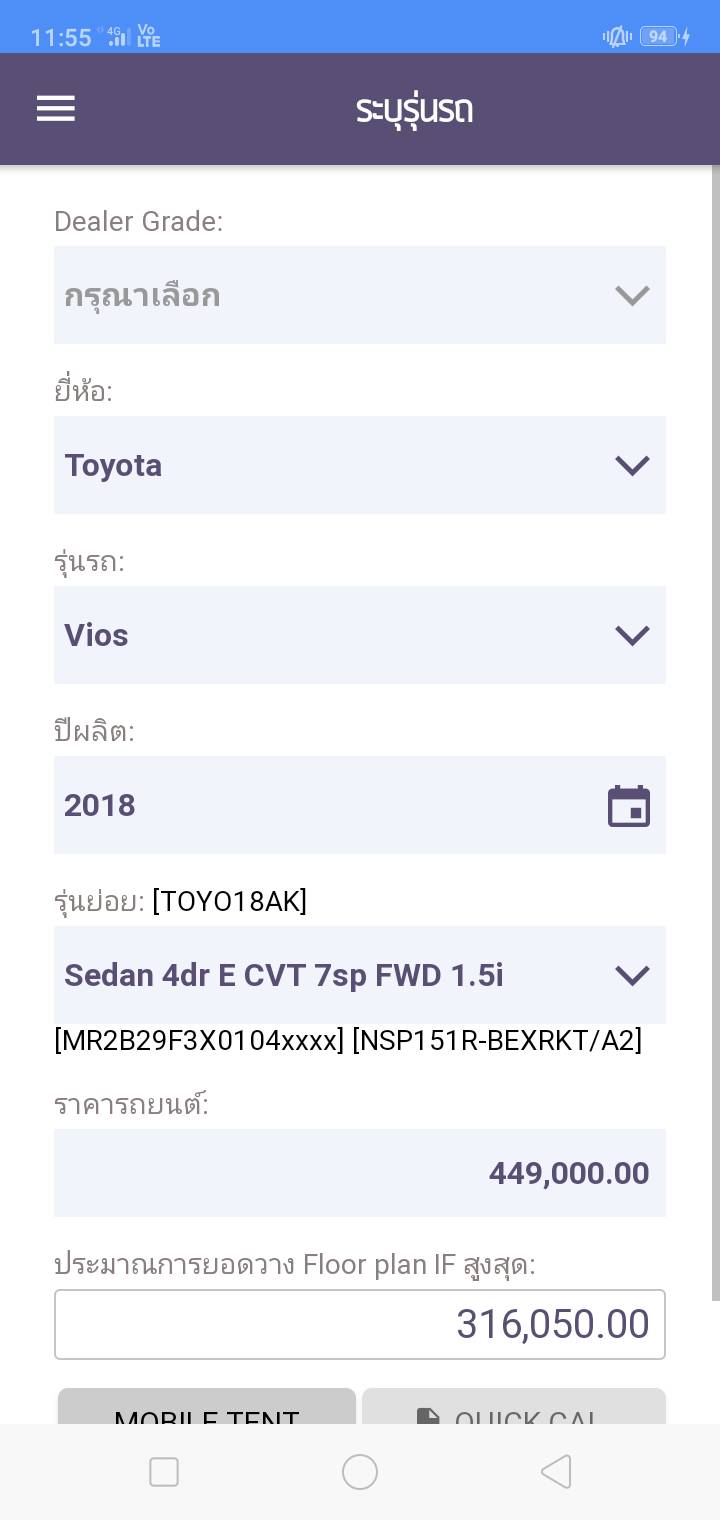
Task: Tap the Android back triangle icon
Action: pyautogui.click(x=556, y=1472)
